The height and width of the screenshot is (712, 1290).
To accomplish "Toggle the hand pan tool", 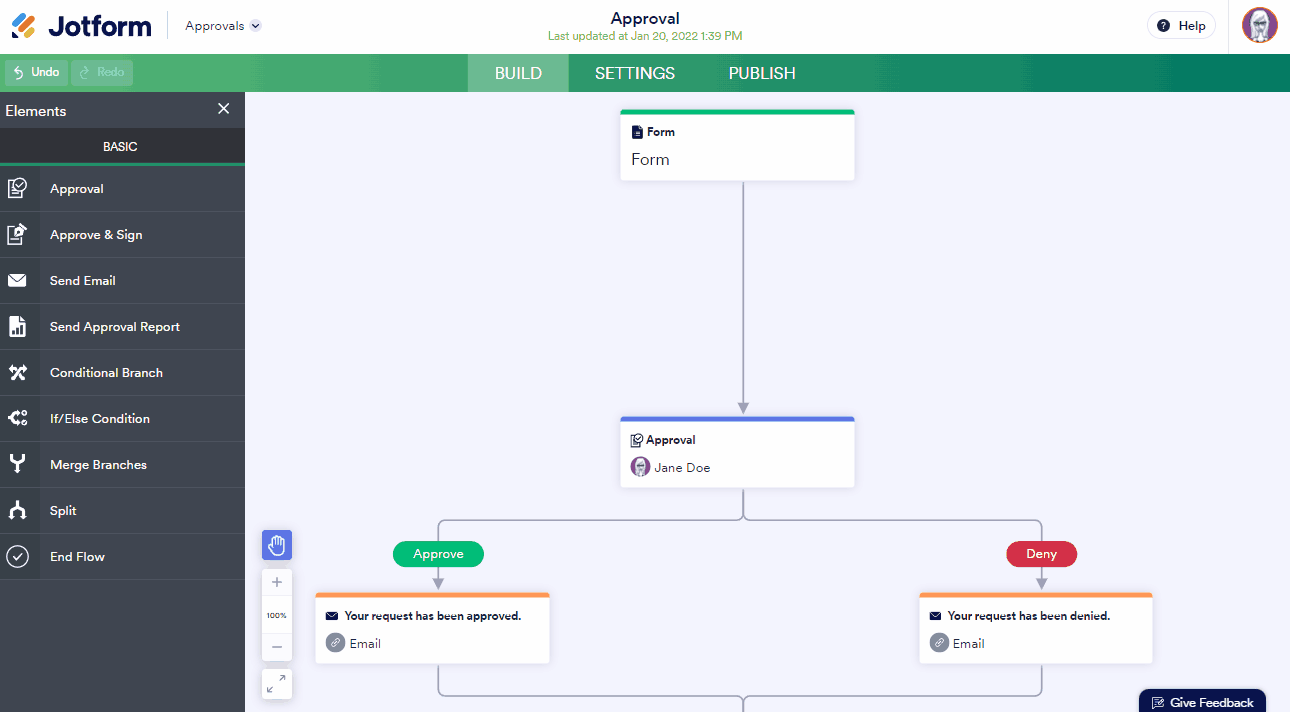I will [x=277, y=545].
